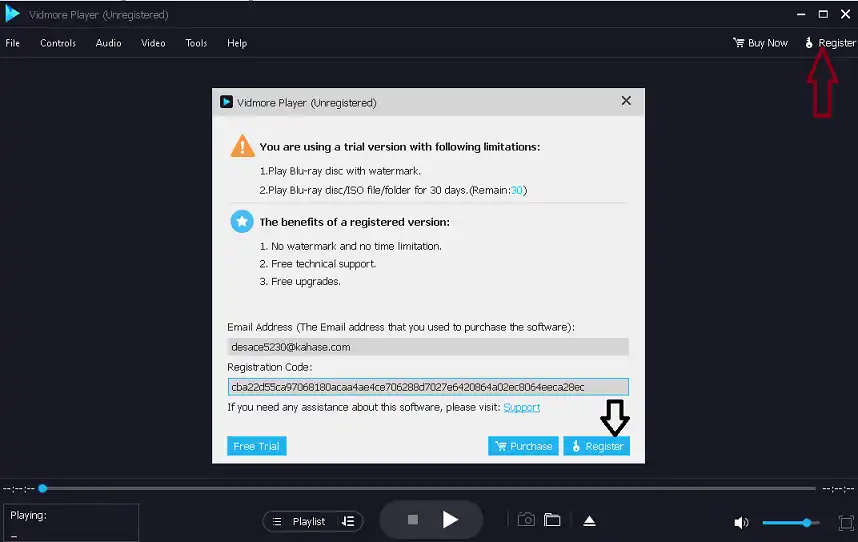Mute audio with the speaker icon
This screenshot has width=858, height=542.
tap(741, 522)
